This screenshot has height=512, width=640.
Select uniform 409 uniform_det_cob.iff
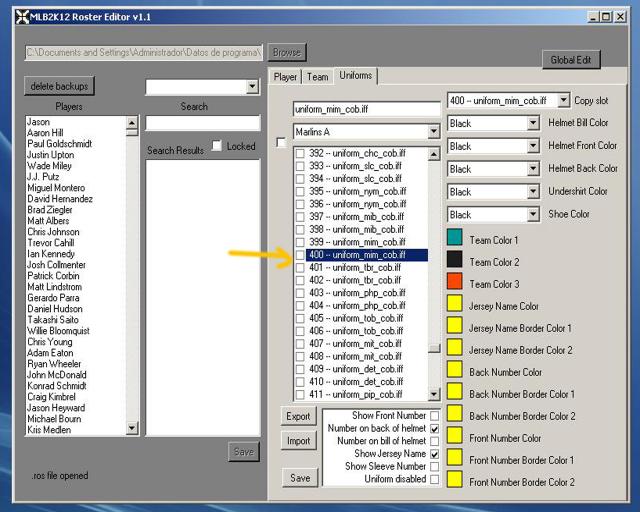tap(356, 369)
